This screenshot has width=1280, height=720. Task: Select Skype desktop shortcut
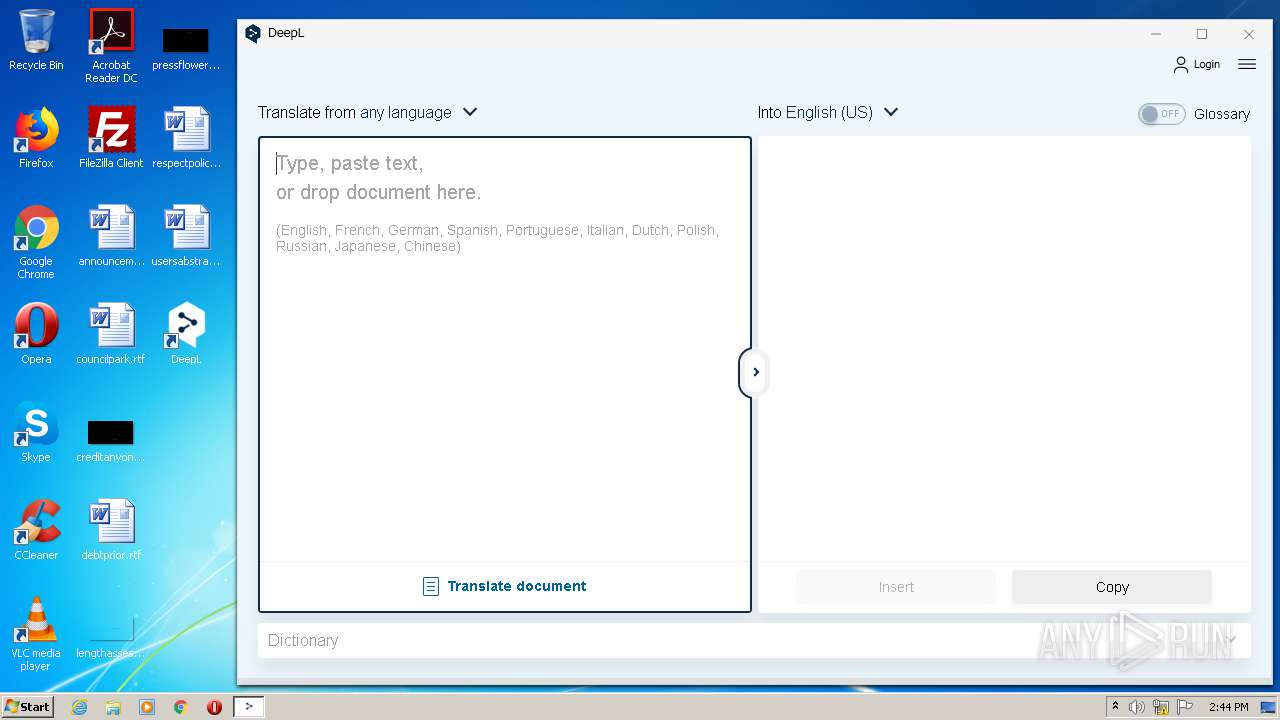(36, 432)
